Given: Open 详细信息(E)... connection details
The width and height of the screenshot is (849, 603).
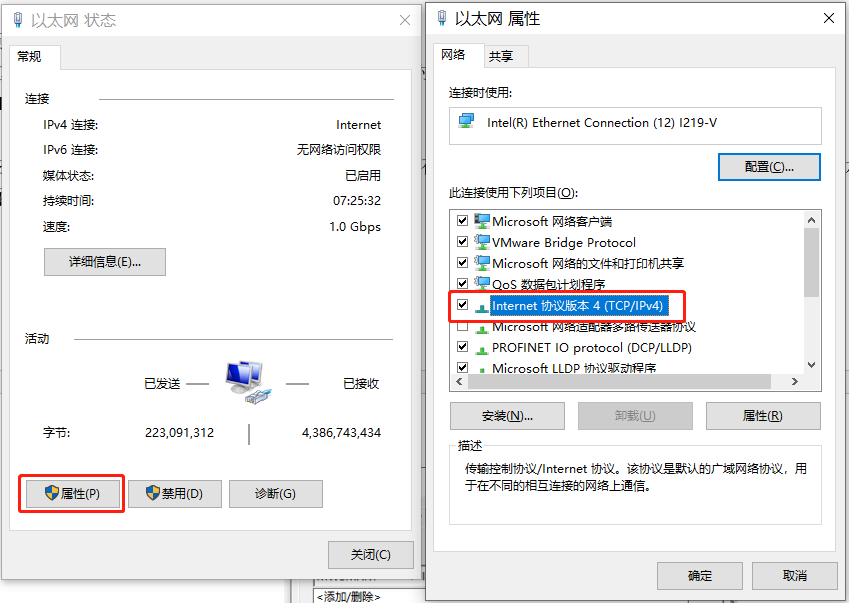Looking at the screenshot, I should pyautogui.click(x=105, y=262).
